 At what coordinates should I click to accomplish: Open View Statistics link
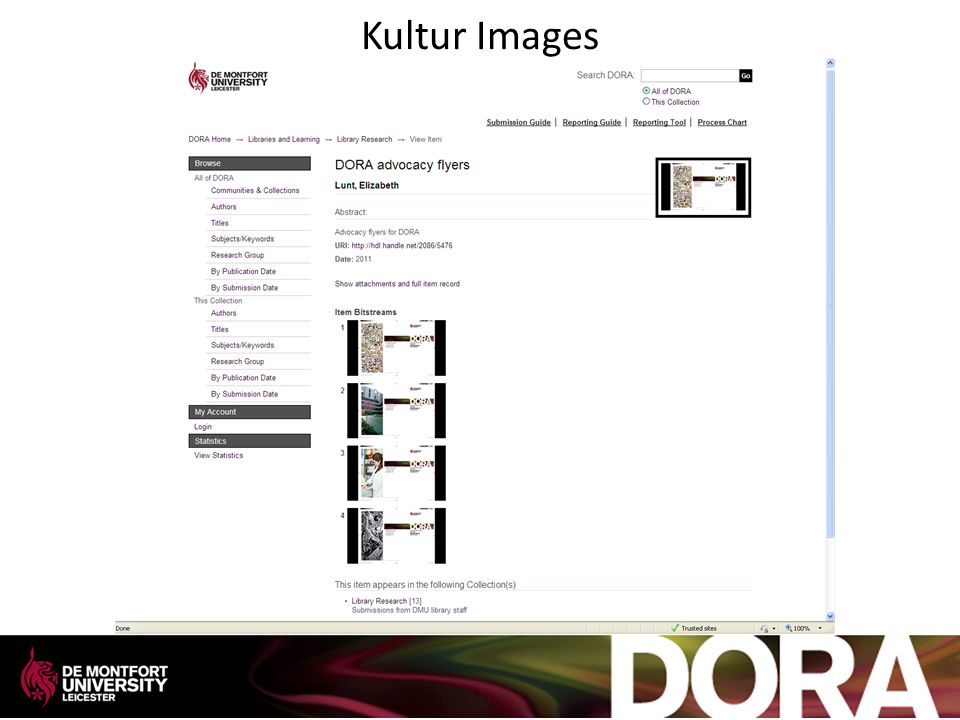[219, 456]
